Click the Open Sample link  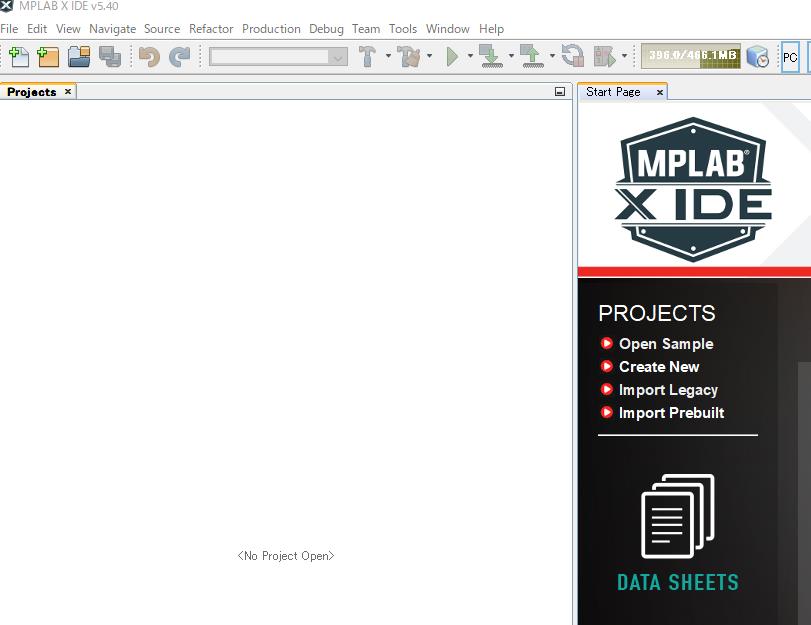(x=666, y=344)
